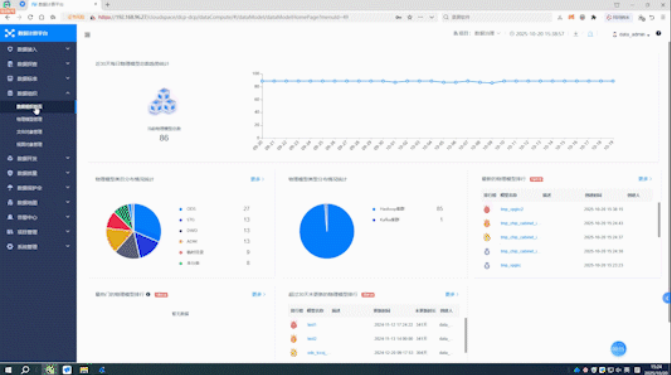Viewport: 671px width, 375px height.
Task: Click the key icon in address bar
Action: point(398,17)
